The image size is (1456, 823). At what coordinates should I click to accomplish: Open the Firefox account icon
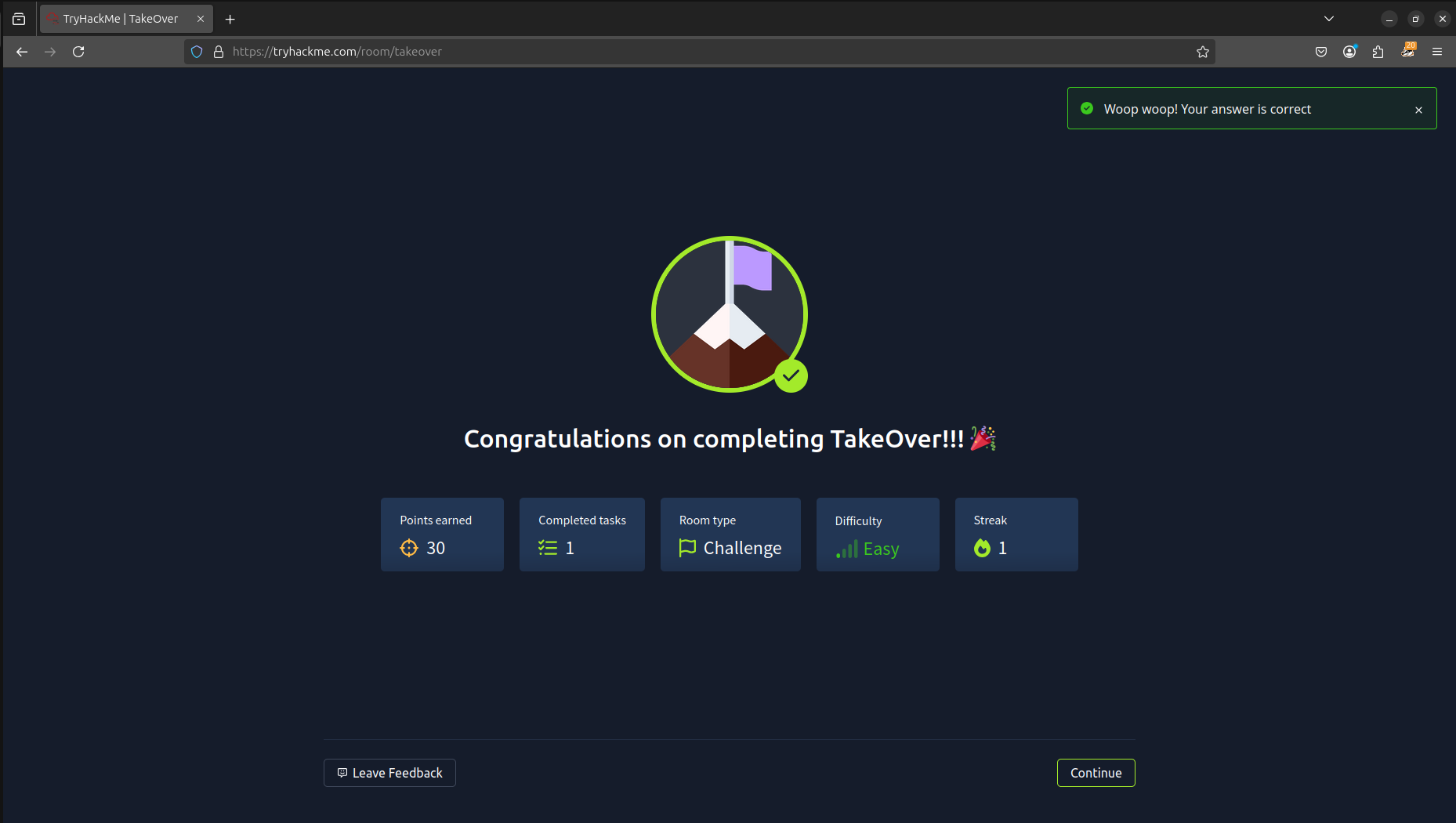[1349, 52]
